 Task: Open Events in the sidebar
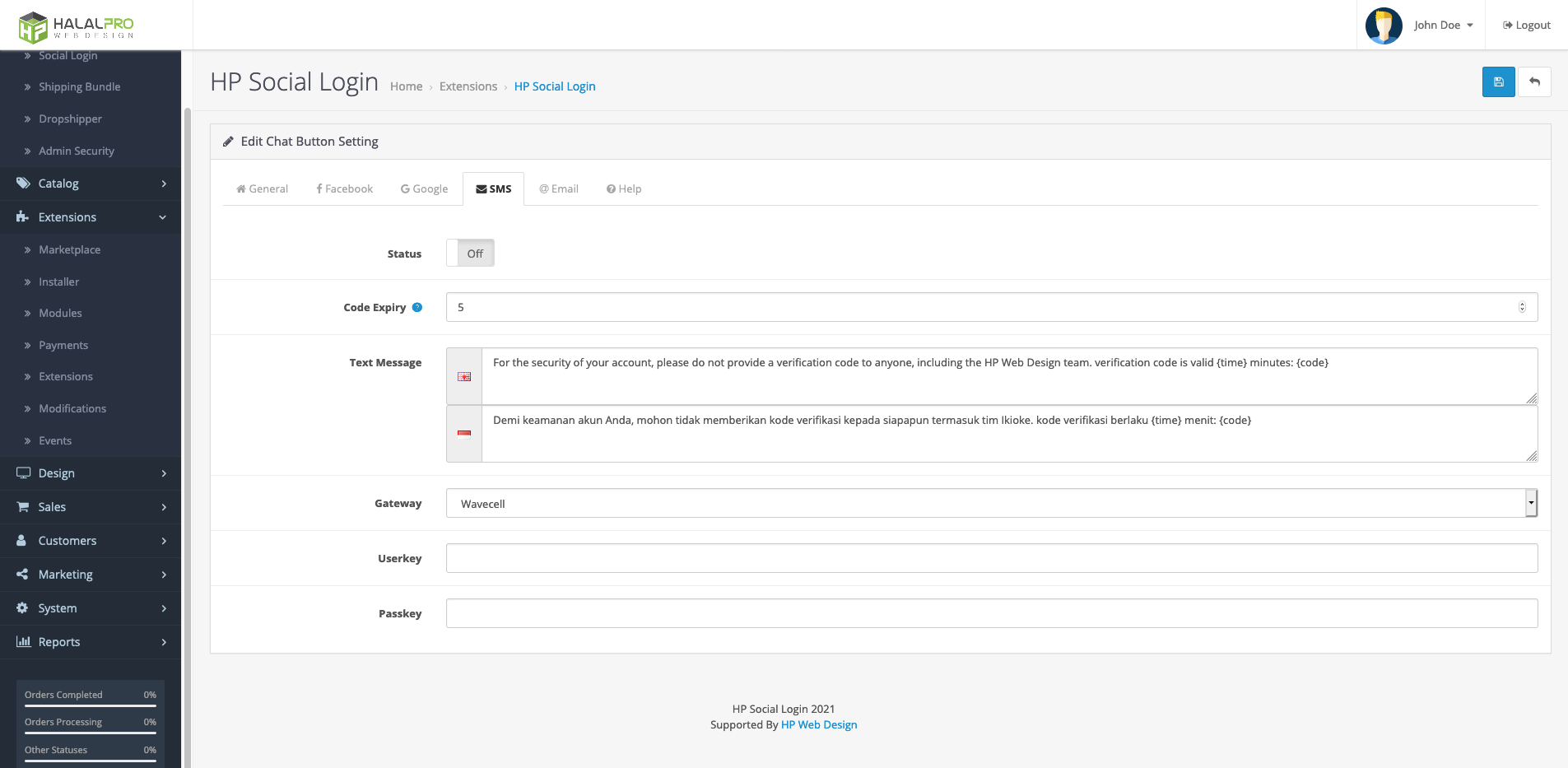(55, 441)
